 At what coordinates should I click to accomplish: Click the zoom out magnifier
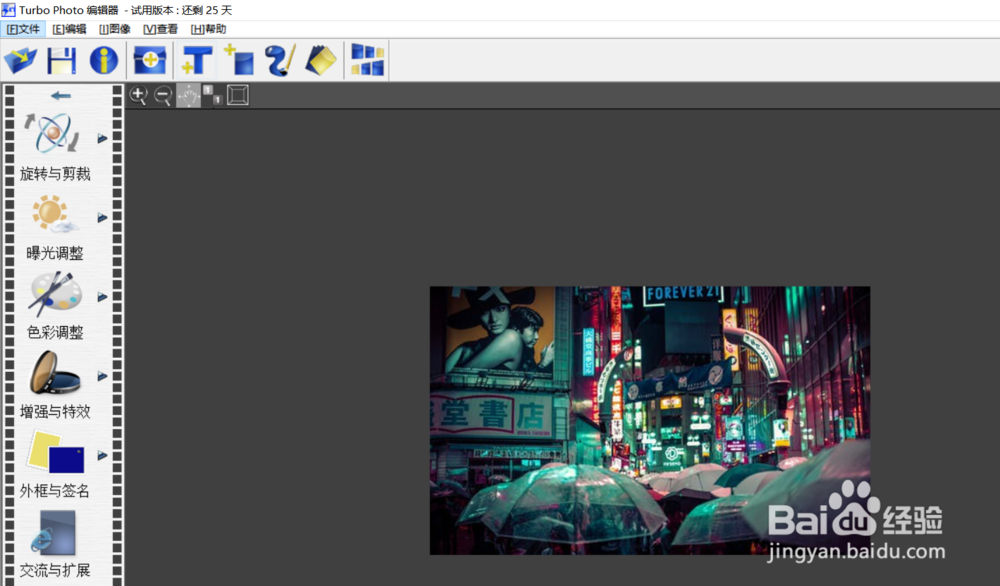163,96
